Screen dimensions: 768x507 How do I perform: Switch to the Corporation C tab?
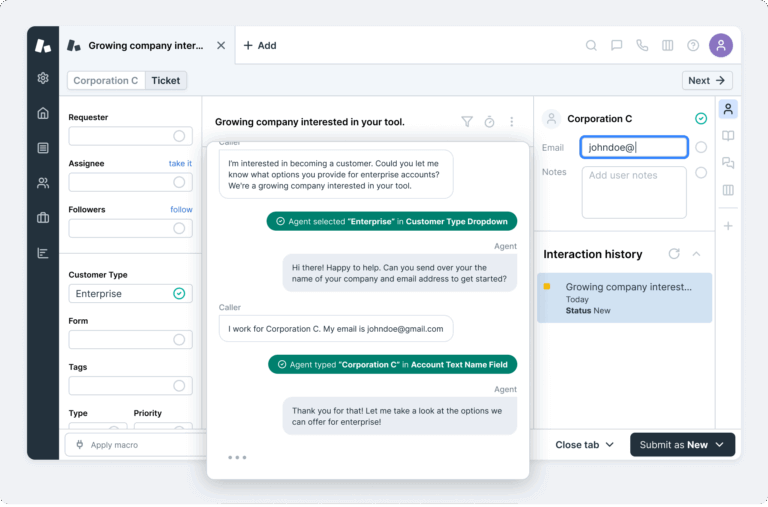(106, 81)
